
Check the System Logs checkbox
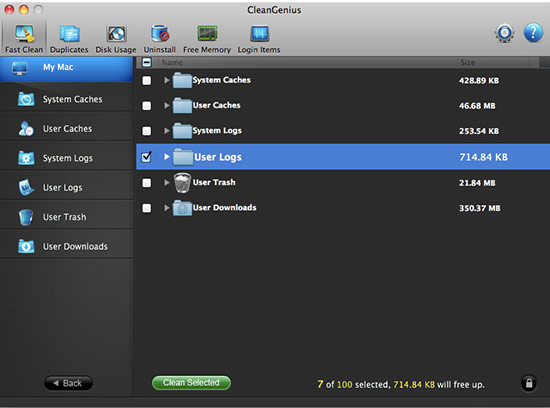tap(147, 131)
